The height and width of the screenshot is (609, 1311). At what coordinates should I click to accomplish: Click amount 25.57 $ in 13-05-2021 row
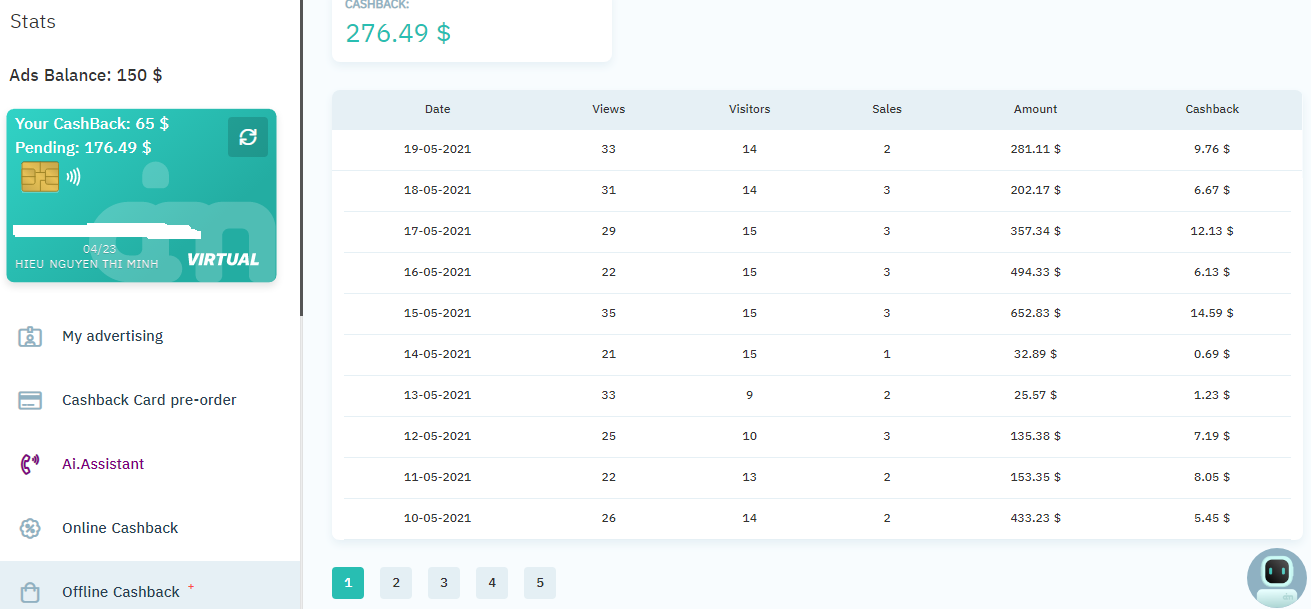tap(1035, 395)
